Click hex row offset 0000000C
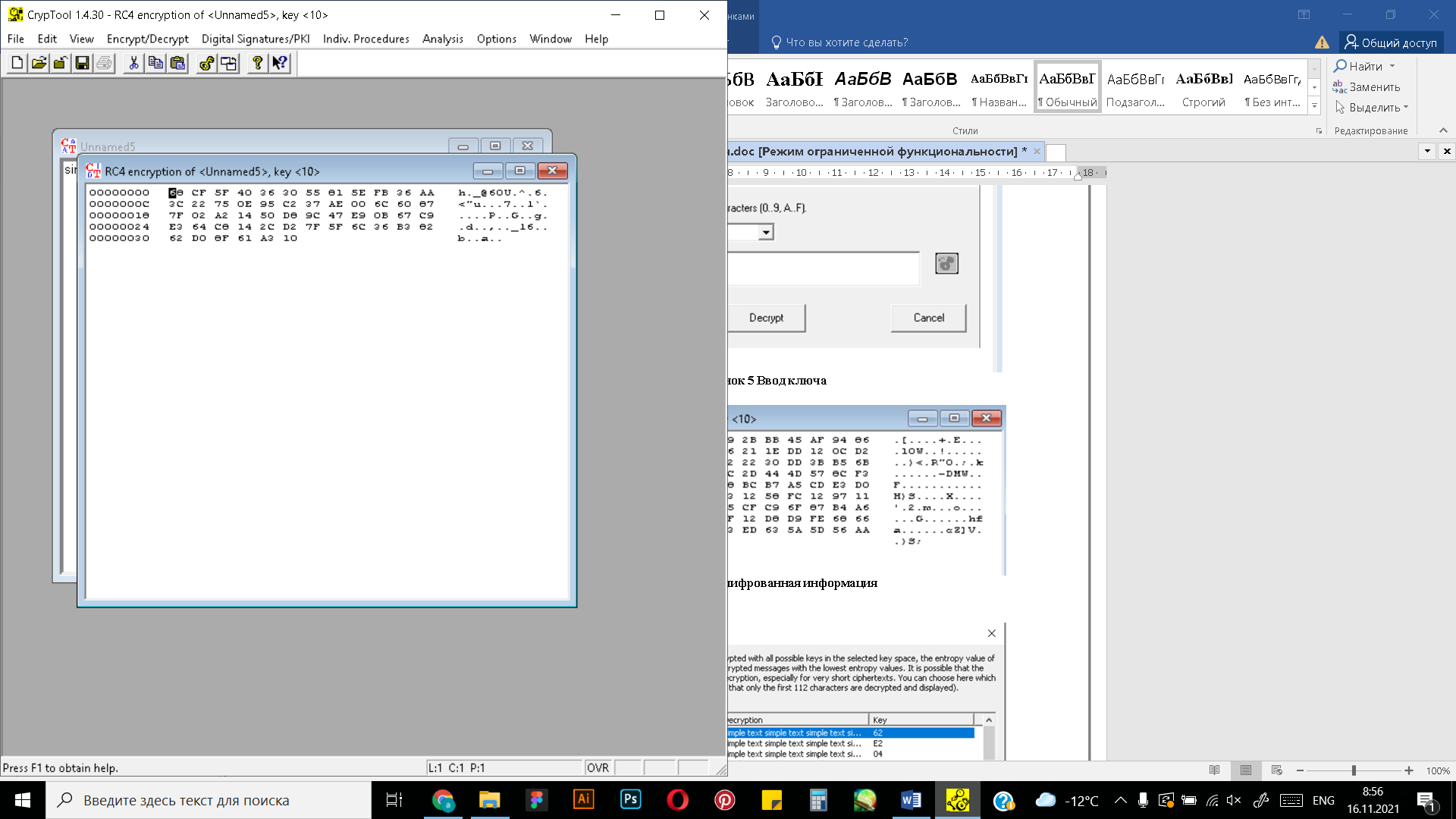 [120, 204]
